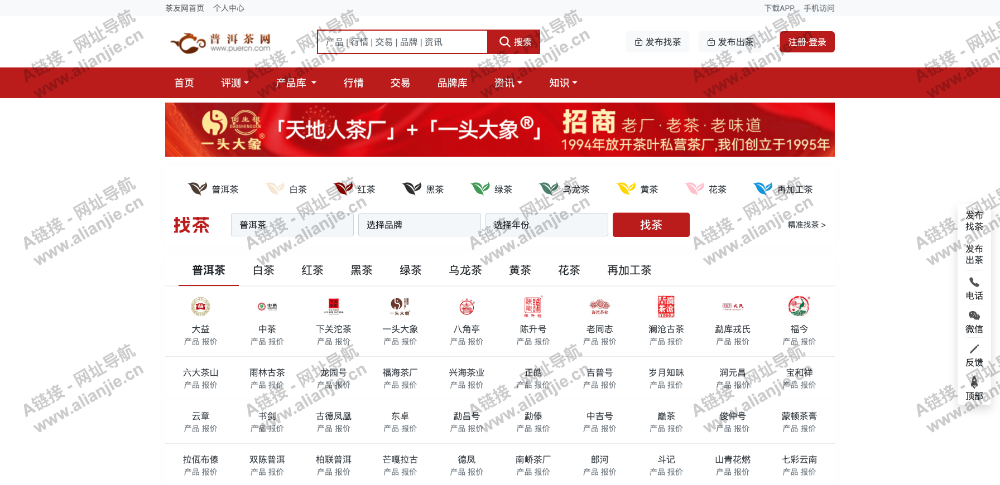This screenshot has height=485, width=1000.
Task: Click the 手机访问 link
Action: pyautogui.click(x=819, y=8)
